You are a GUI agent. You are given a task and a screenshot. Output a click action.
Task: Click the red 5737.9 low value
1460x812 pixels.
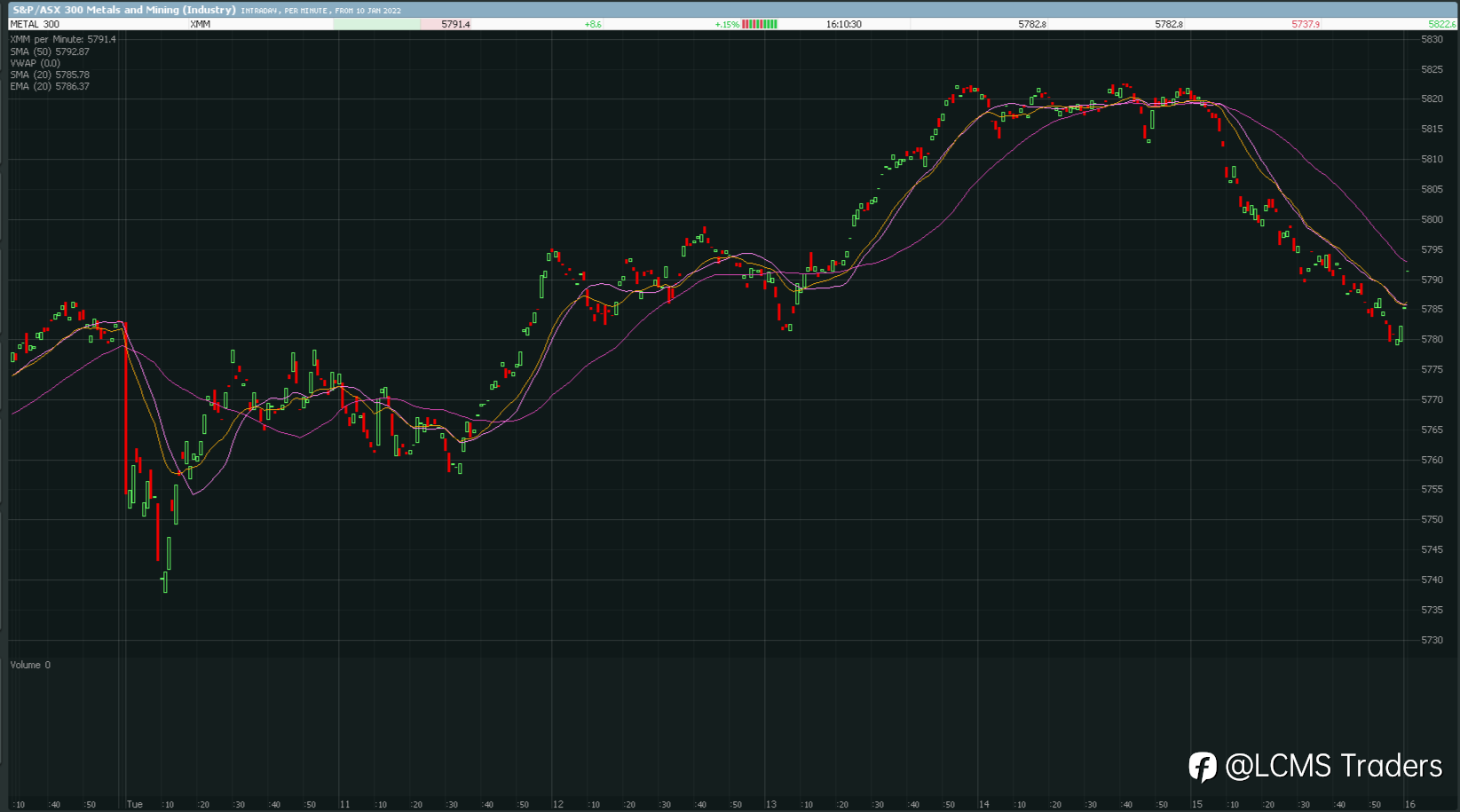tap(1306, 24)
